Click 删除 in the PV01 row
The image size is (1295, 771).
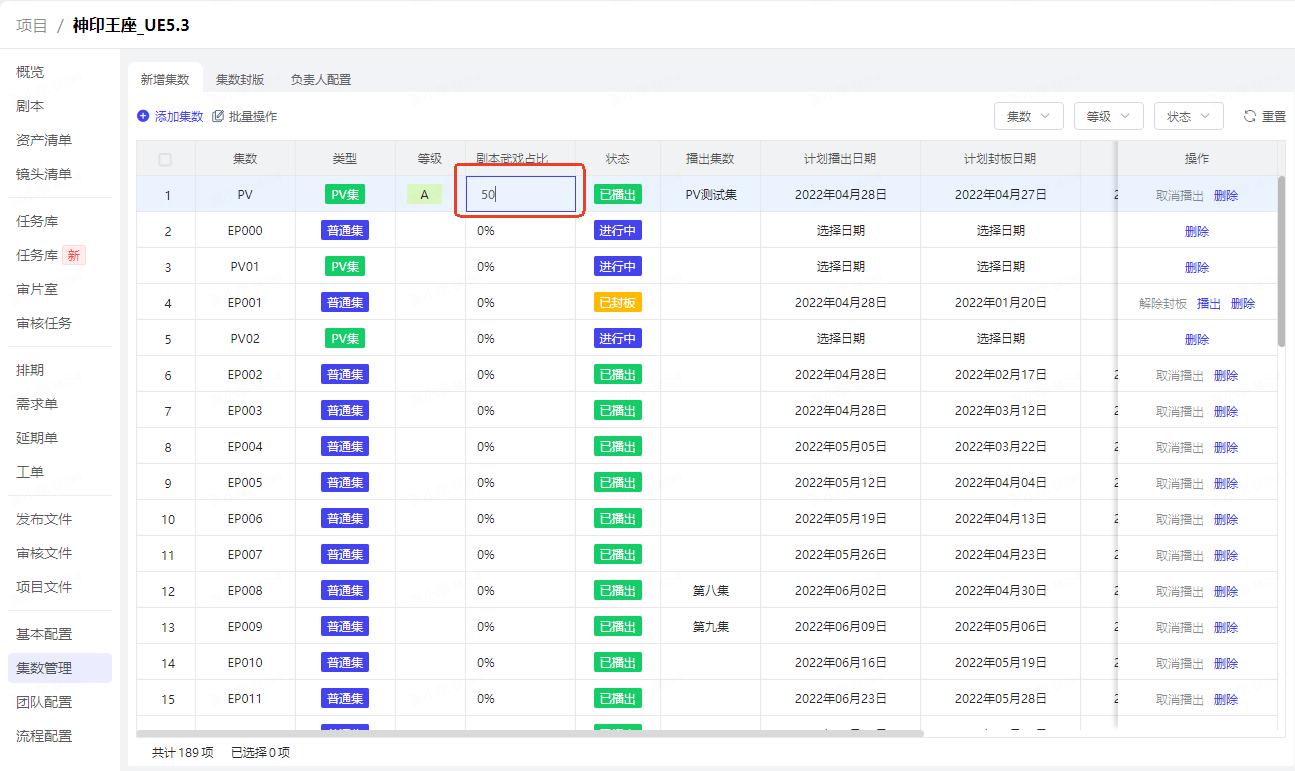[x=1197, y=267]
